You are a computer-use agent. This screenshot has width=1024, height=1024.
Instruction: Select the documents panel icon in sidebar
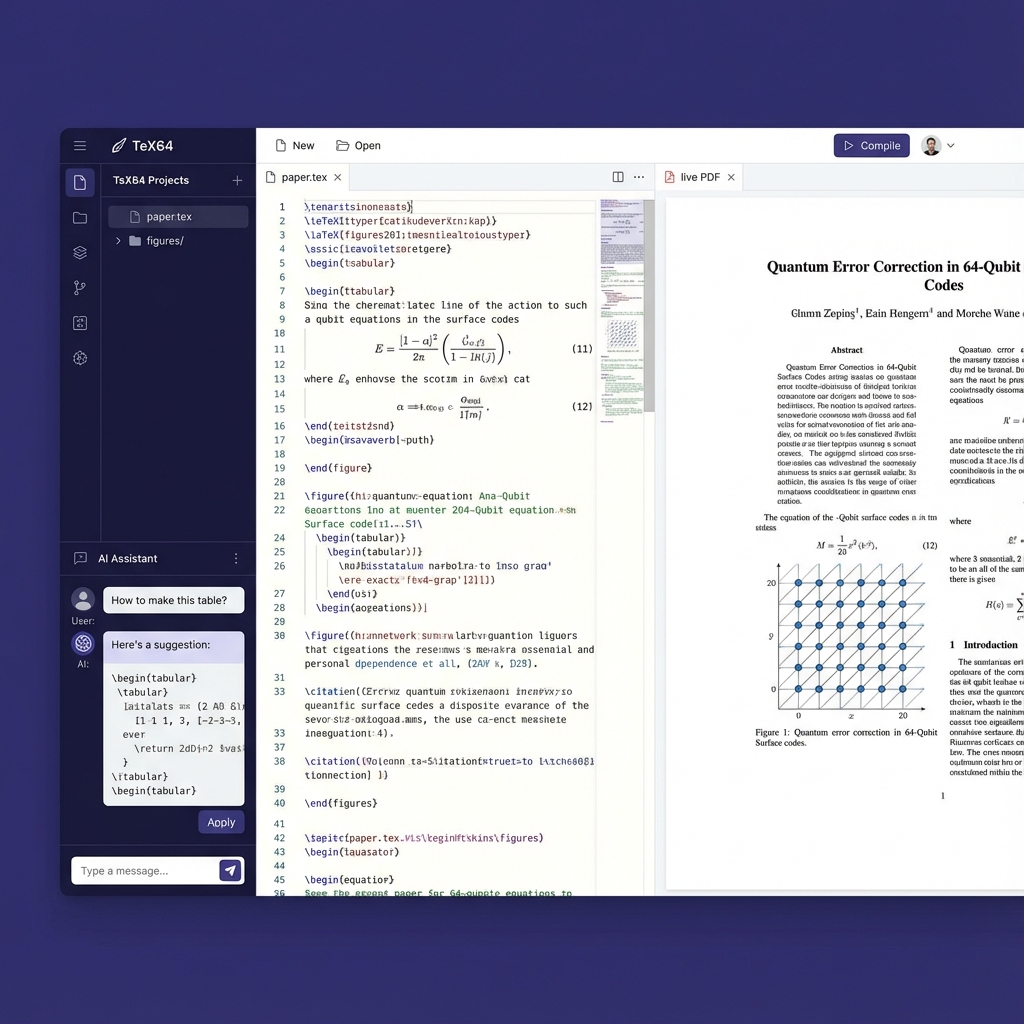coord(80,182)
